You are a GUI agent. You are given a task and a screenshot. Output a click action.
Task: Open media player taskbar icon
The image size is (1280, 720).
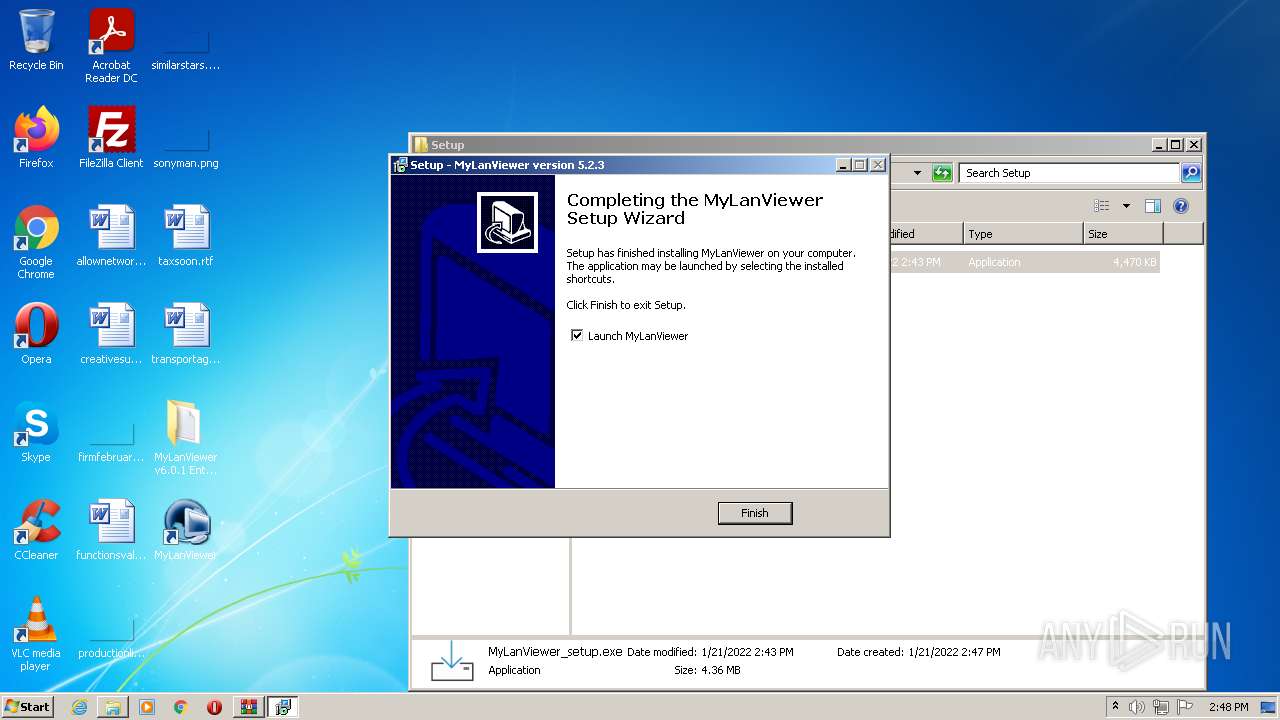[x=147, y=707]
